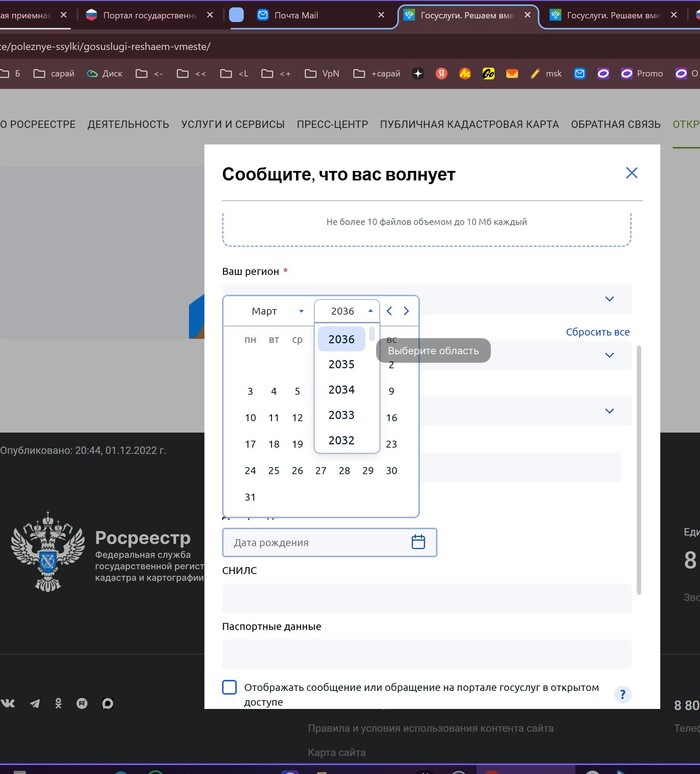700x774 pixels.
Task: Click the calendar icon in the date field
Action: click(418, 542)
